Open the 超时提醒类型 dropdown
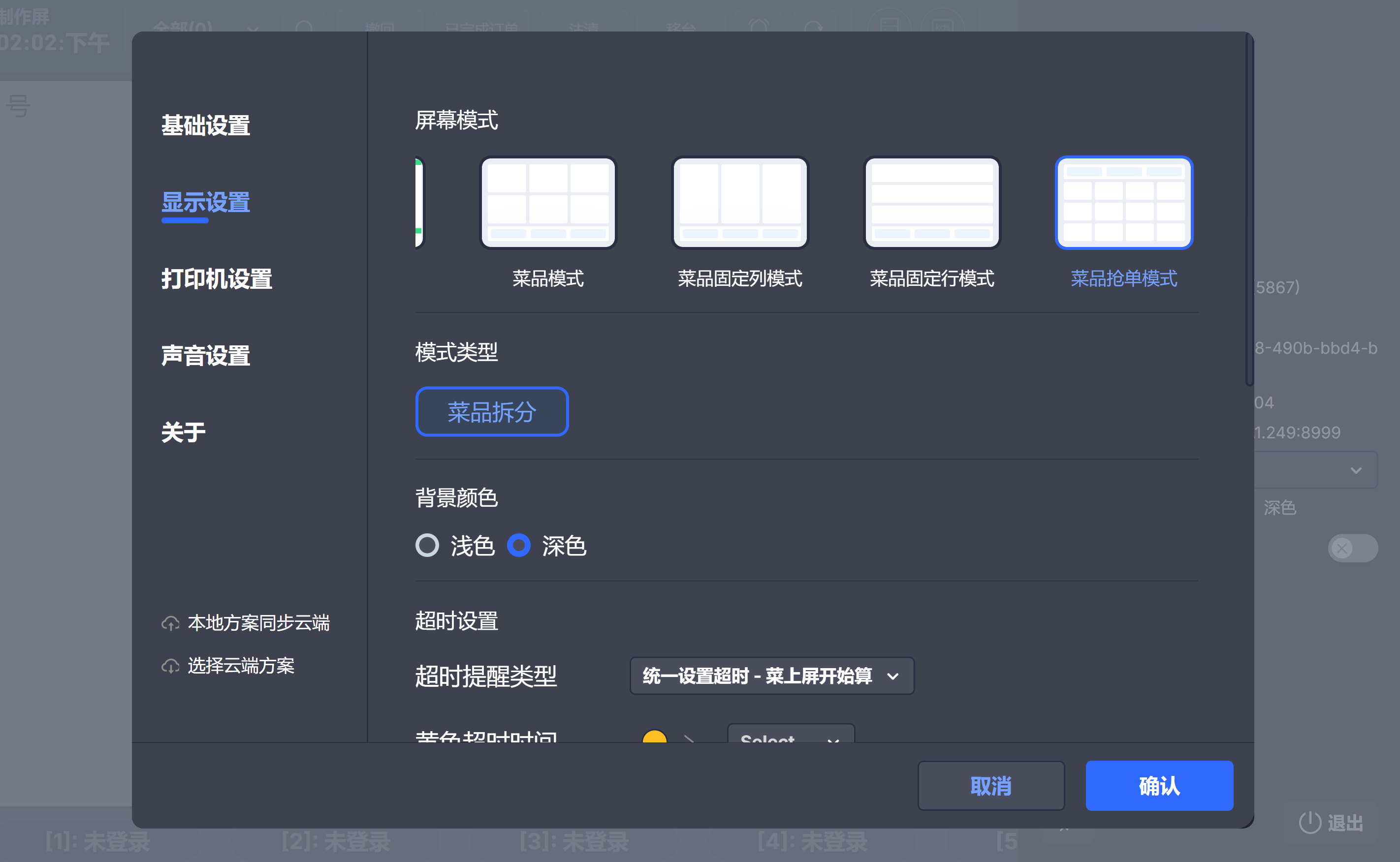1400x862 pixels. tap(771, 676)
